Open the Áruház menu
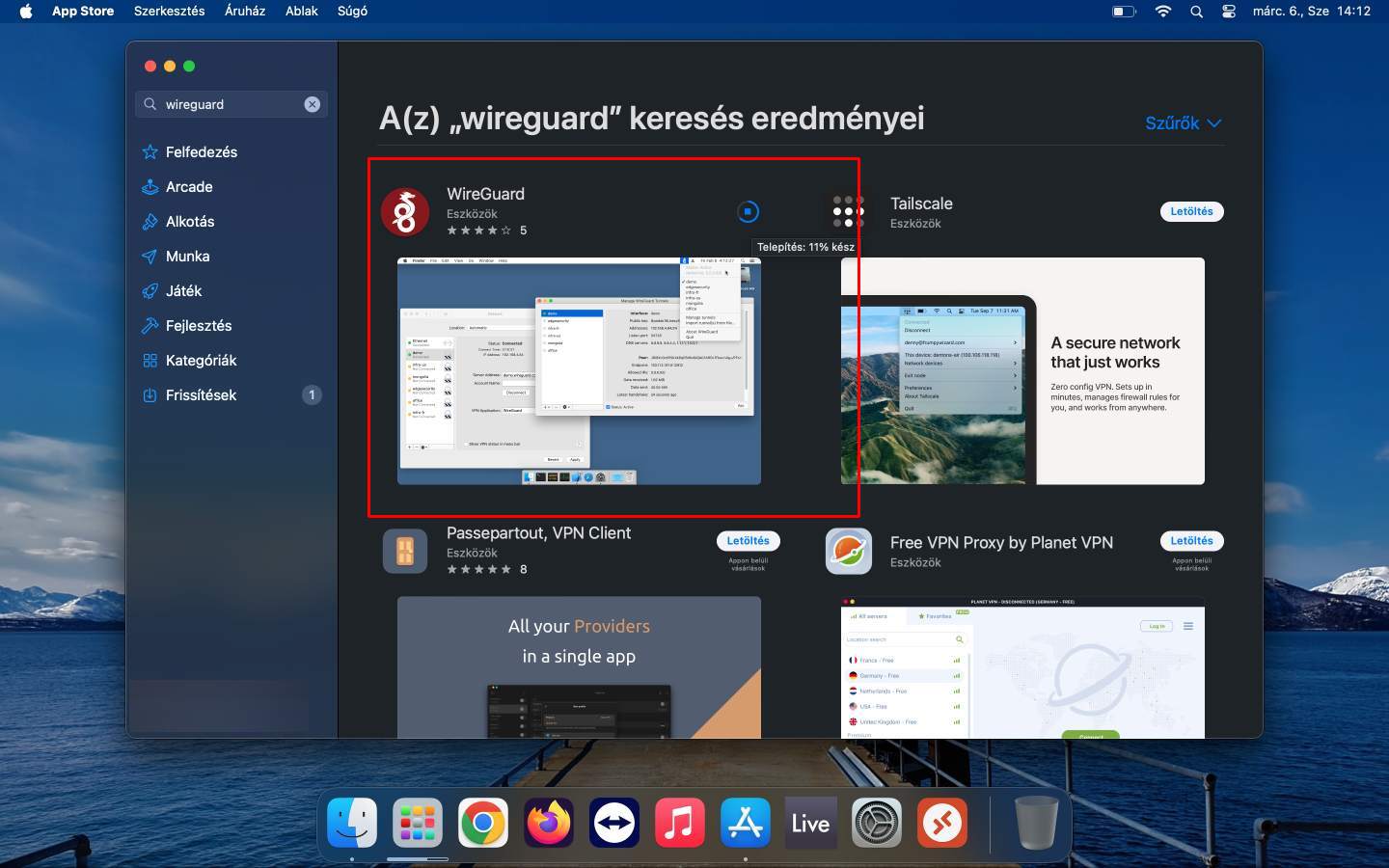The image size is (1389, 868). click(x=245, y=12)
